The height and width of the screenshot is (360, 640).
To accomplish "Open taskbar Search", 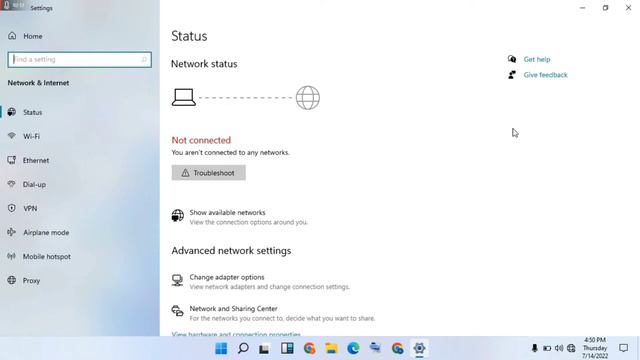I will coord(243,349).
